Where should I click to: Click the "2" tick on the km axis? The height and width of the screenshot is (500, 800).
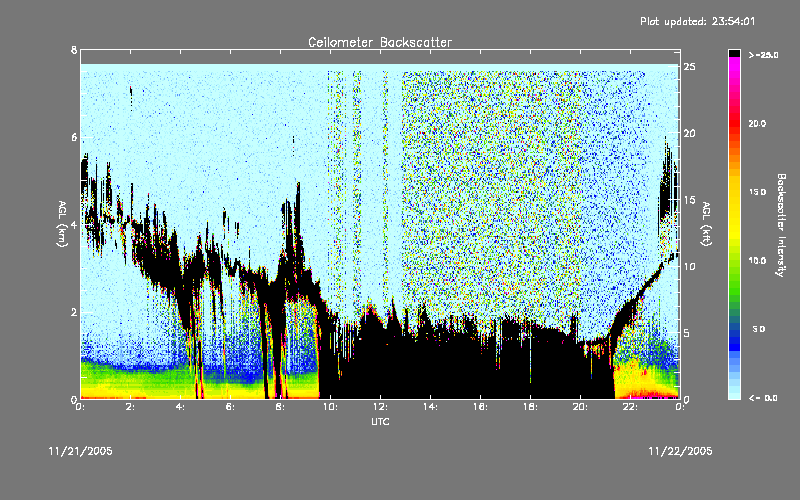coord(74,312)
